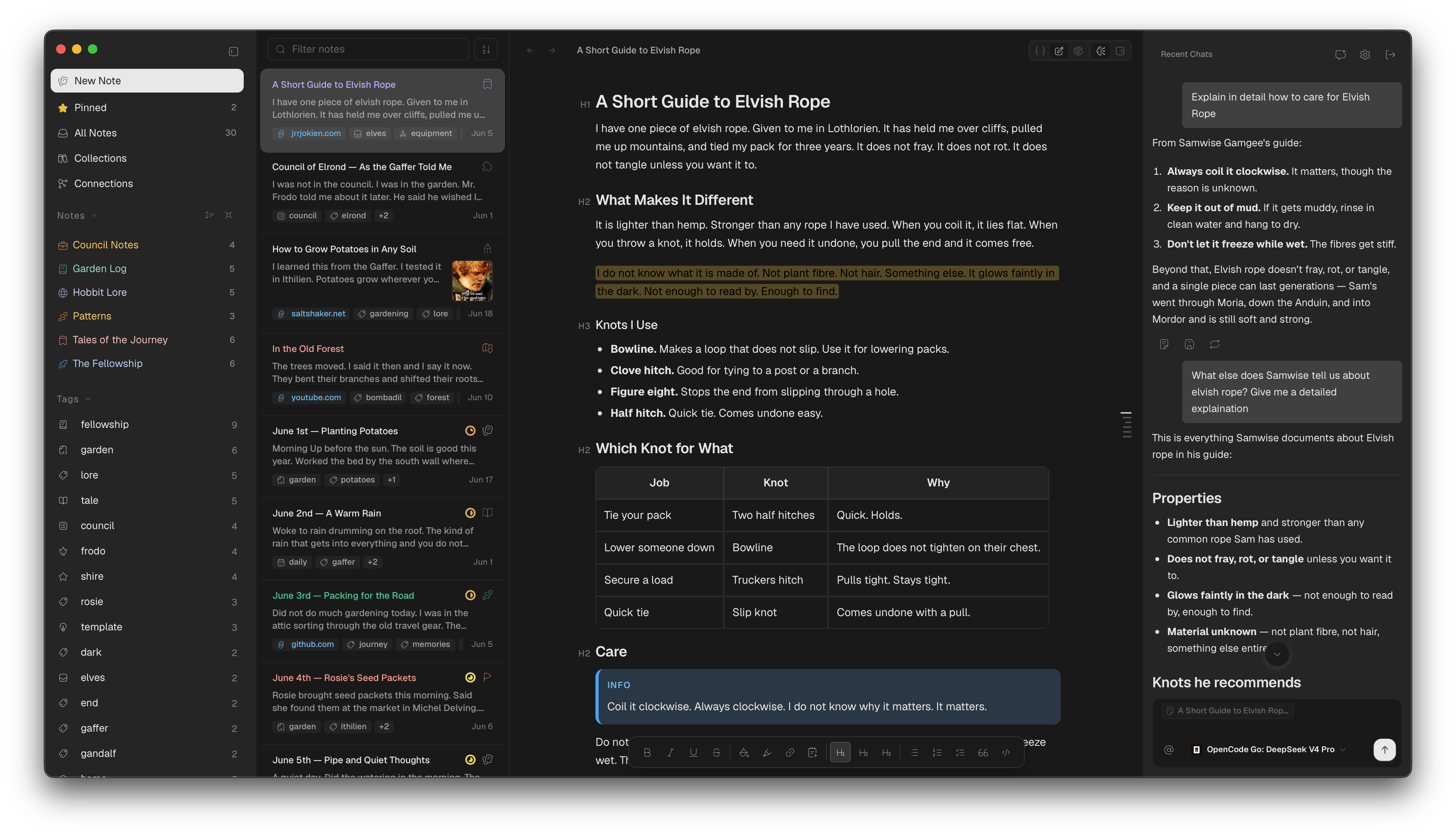Collapse the Notes section header

77,215
